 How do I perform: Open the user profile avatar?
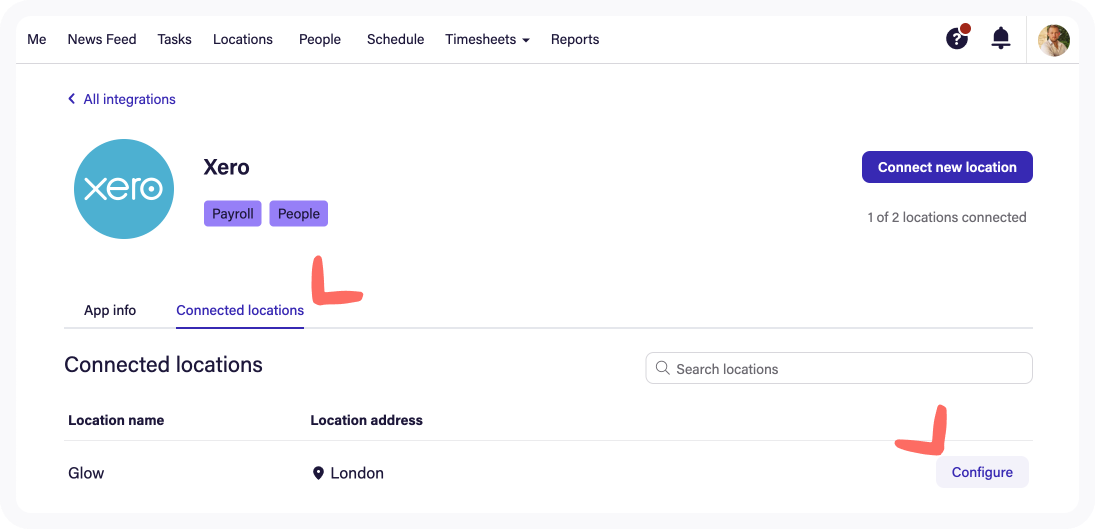click(x=1054, y=40)
